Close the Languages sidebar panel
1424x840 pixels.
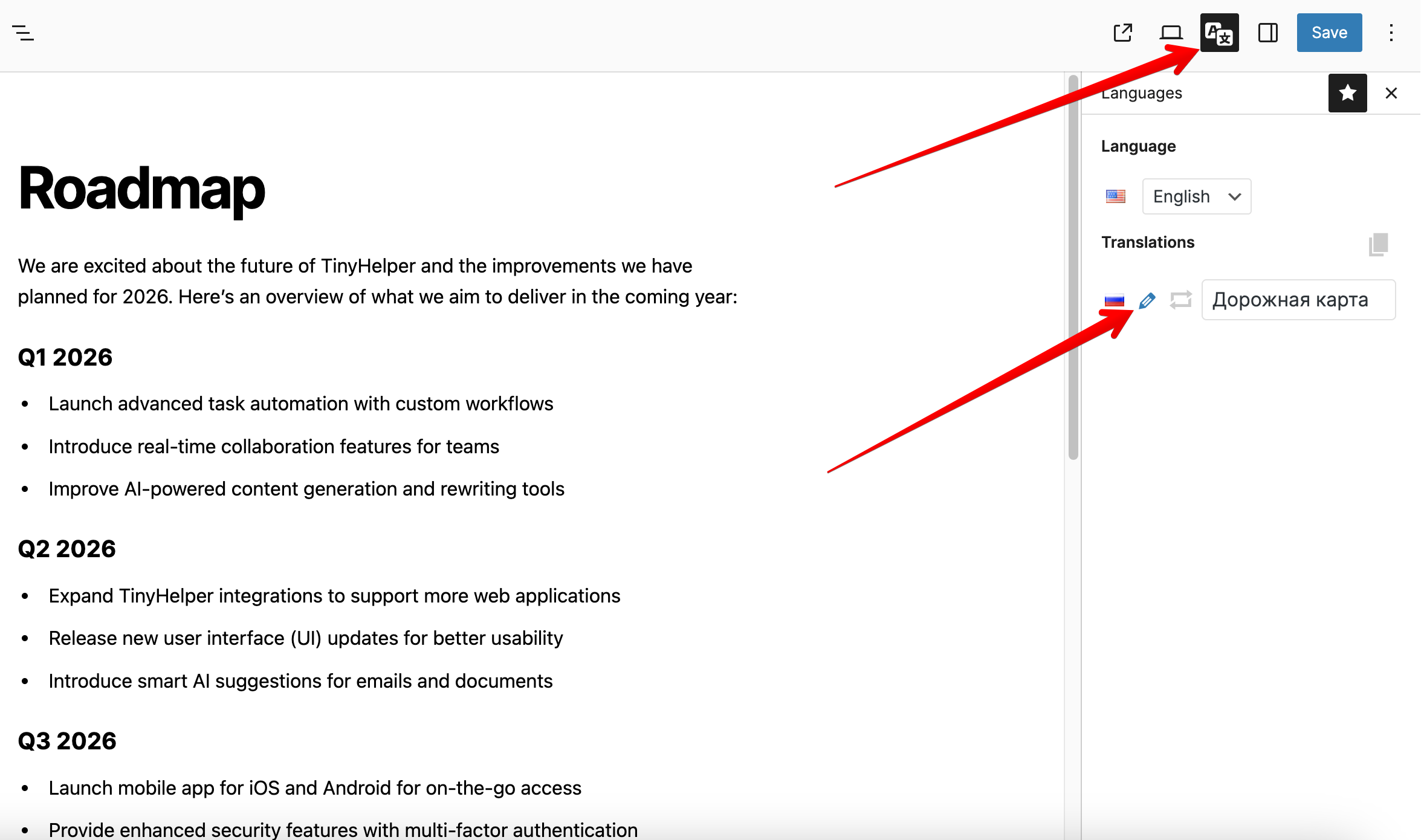click(1391, 93)
